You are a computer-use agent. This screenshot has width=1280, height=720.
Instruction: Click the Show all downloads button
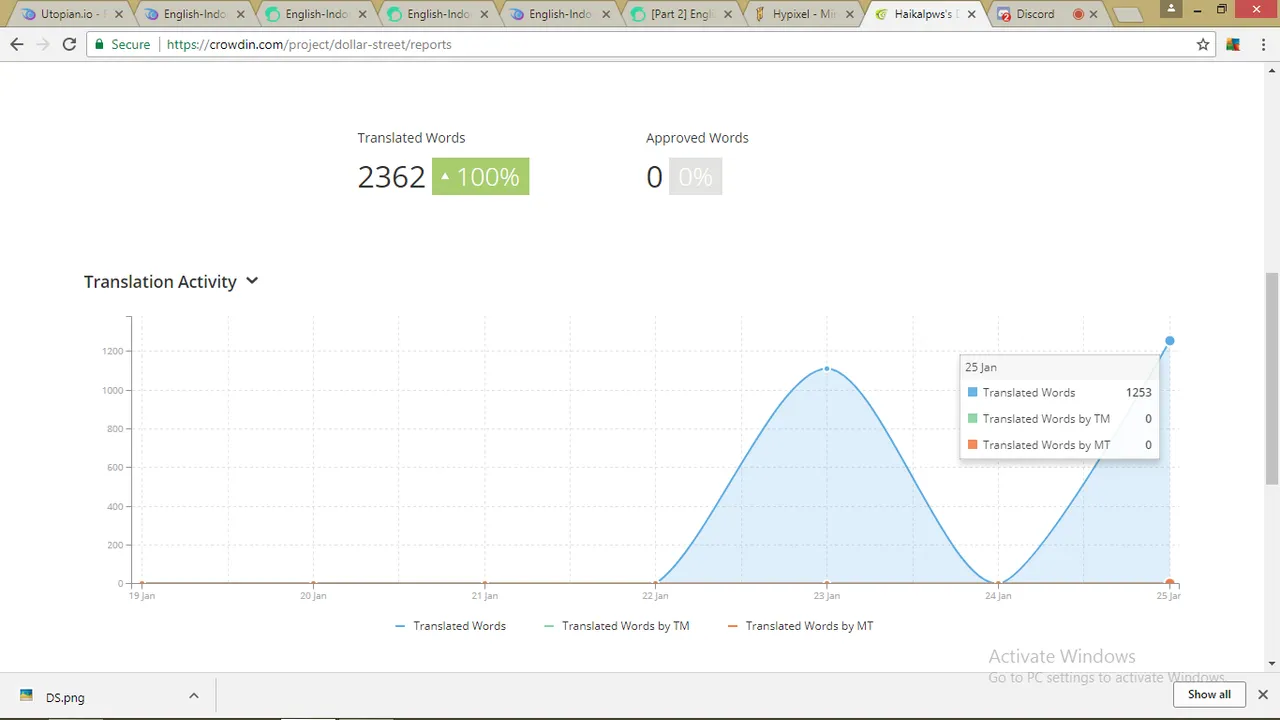(x=1209, y=695)
